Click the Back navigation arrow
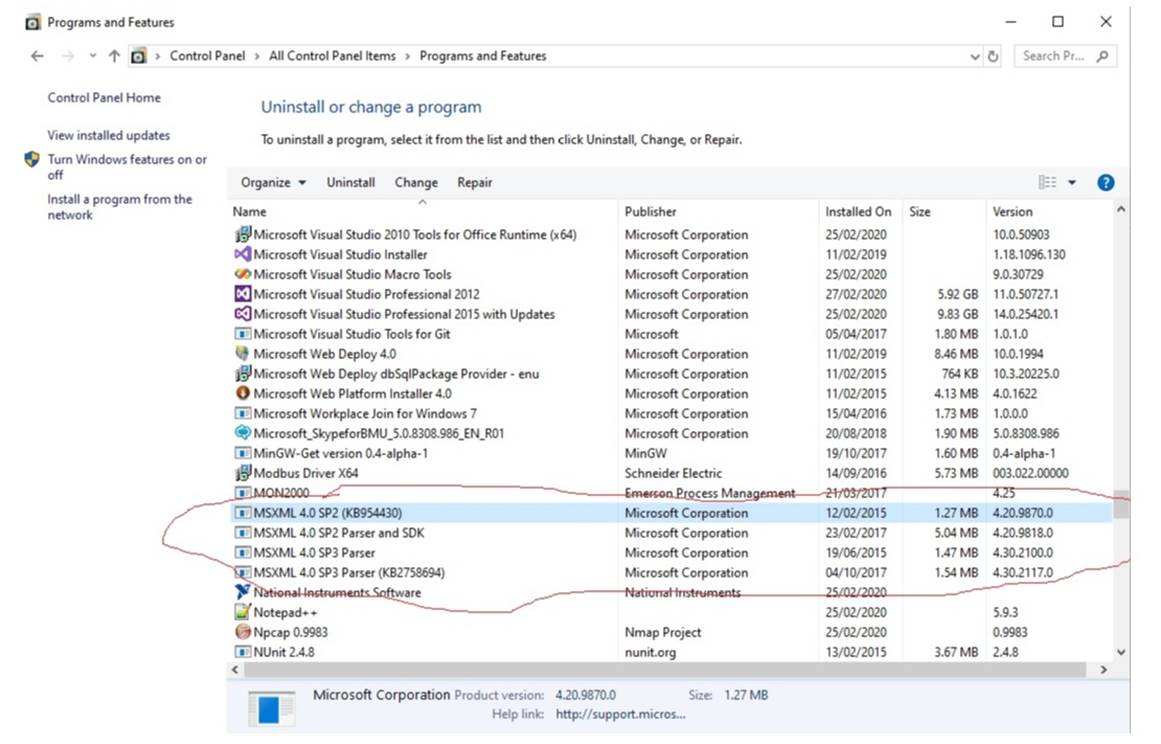Image resolution: width=1161 pixels, height=744 pixels. [37, 56]
